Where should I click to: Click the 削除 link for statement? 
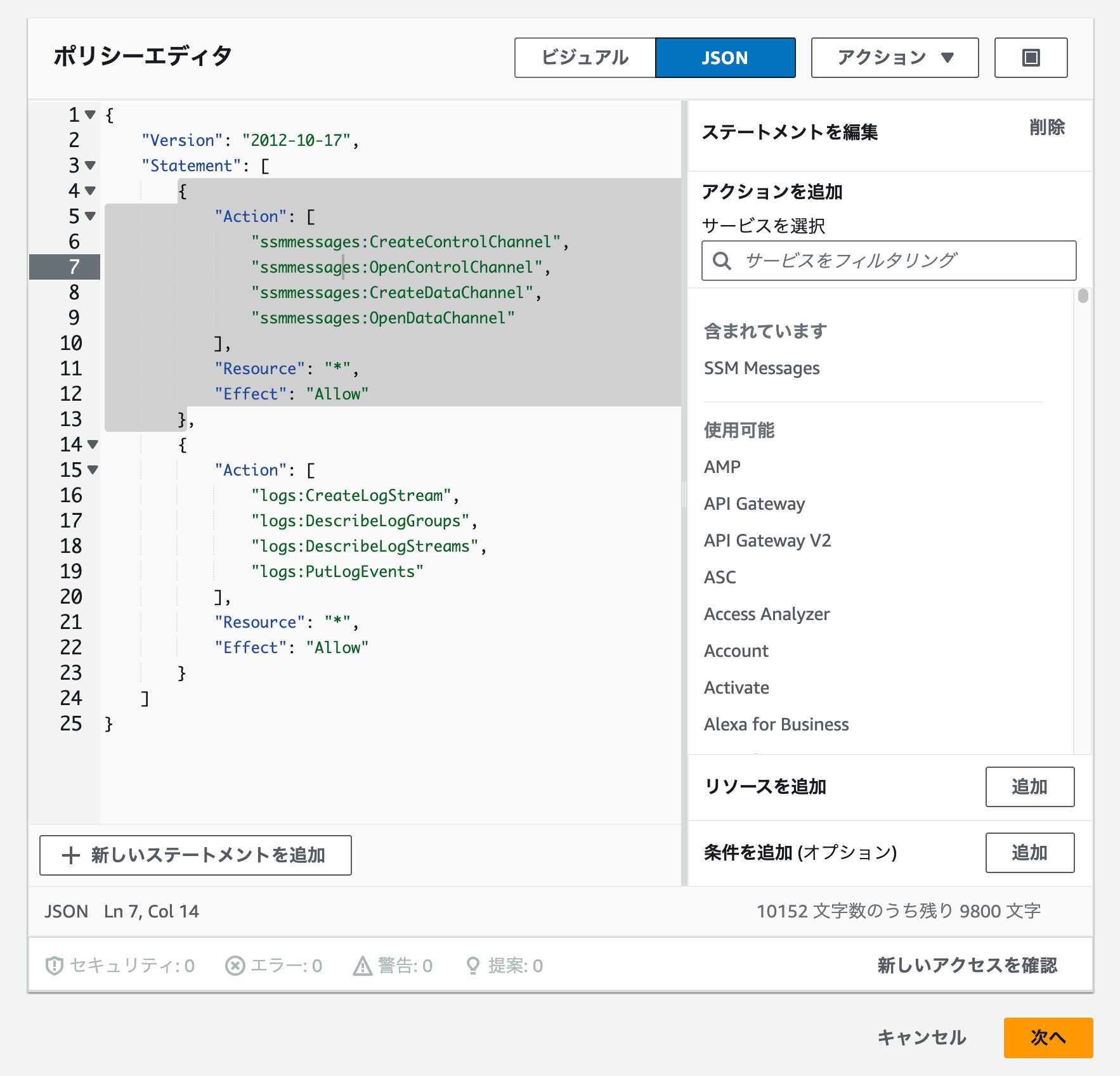tap(1047, 127)
